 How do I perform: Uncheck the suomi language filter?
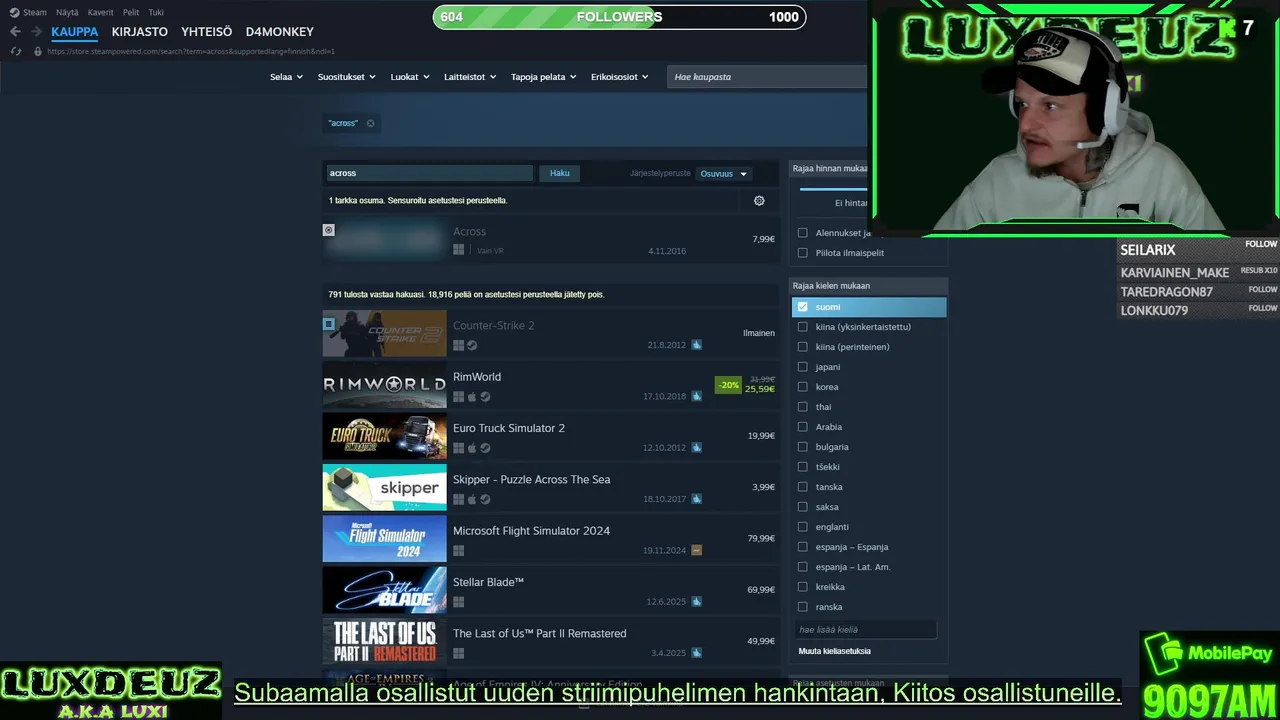[802, 307]
